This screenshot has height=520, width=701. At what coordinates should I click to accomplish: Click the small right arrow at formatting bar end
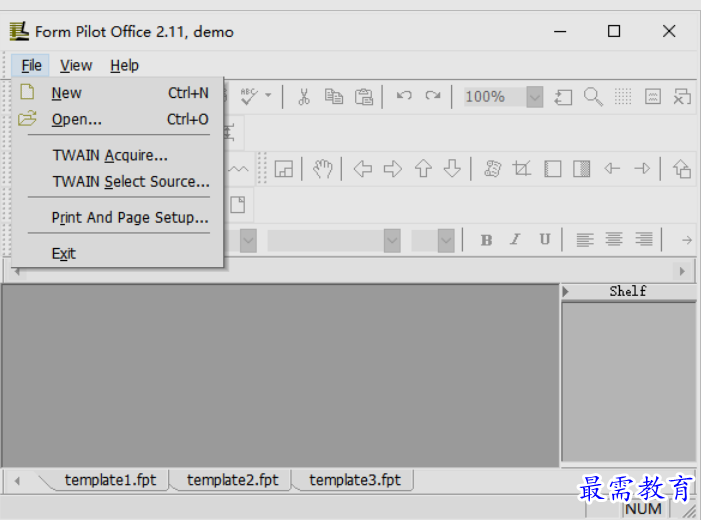click(x=687, y=241)
